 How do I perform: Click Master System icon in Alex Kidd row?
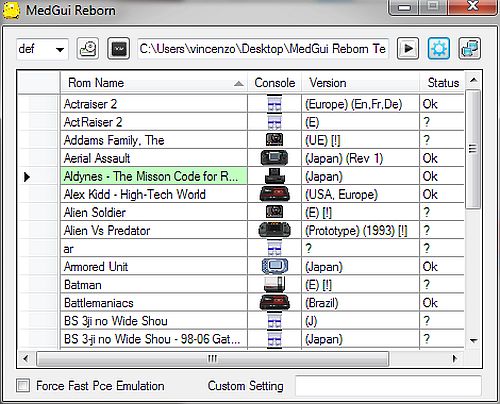pos(274,194)
